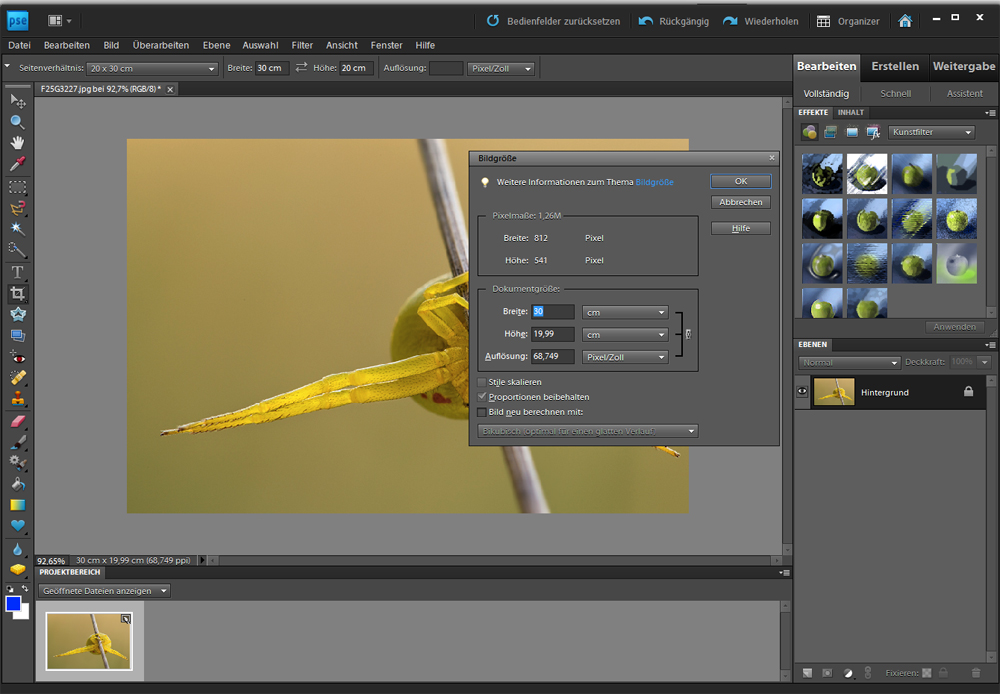This screenshot has width=1000, height=694.
Task: Select the Zoom magnifier tool
Action: [18, 122]
